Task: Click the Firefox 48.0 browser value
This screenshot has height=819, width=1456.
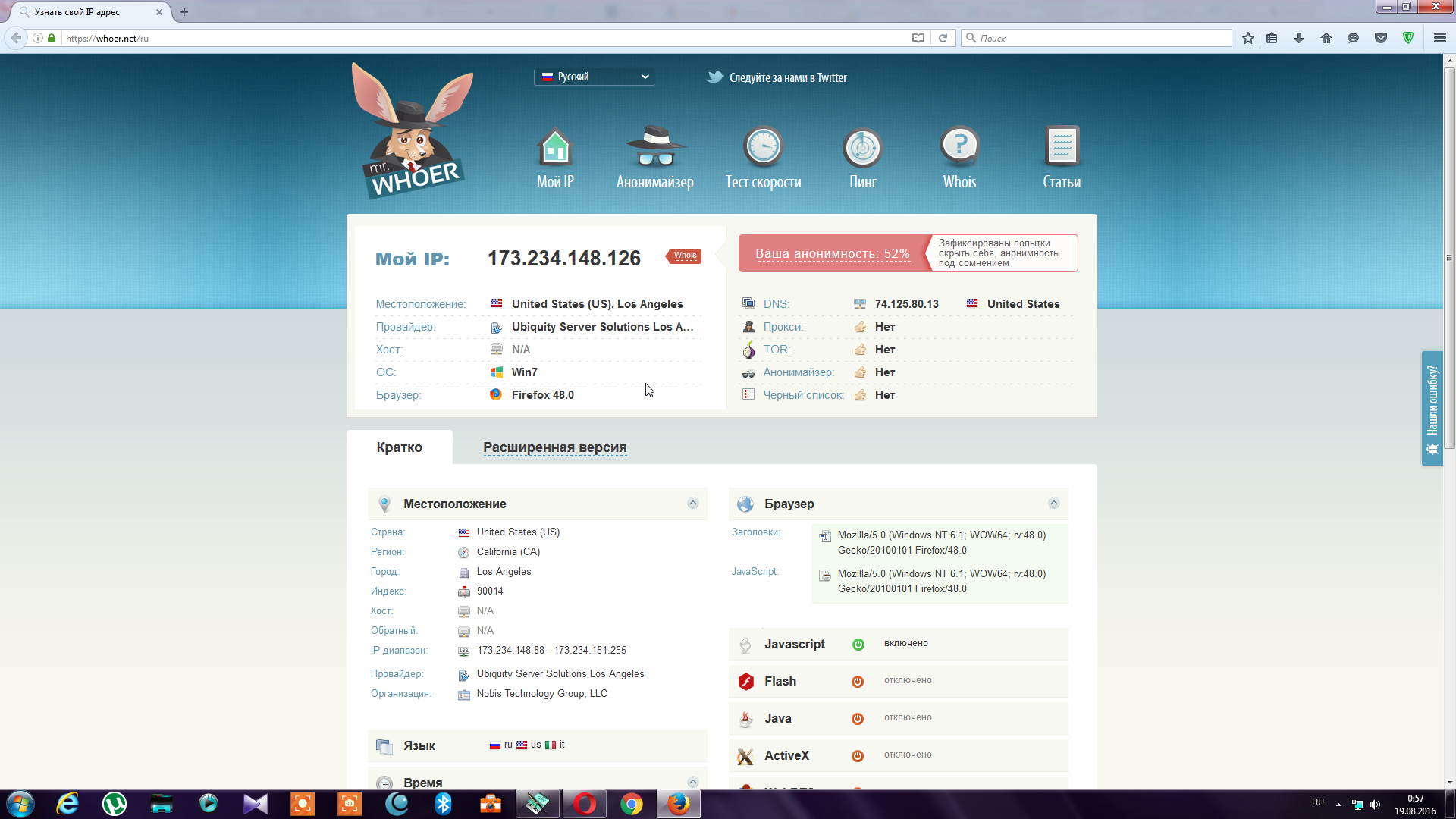Action: (542, 395)
